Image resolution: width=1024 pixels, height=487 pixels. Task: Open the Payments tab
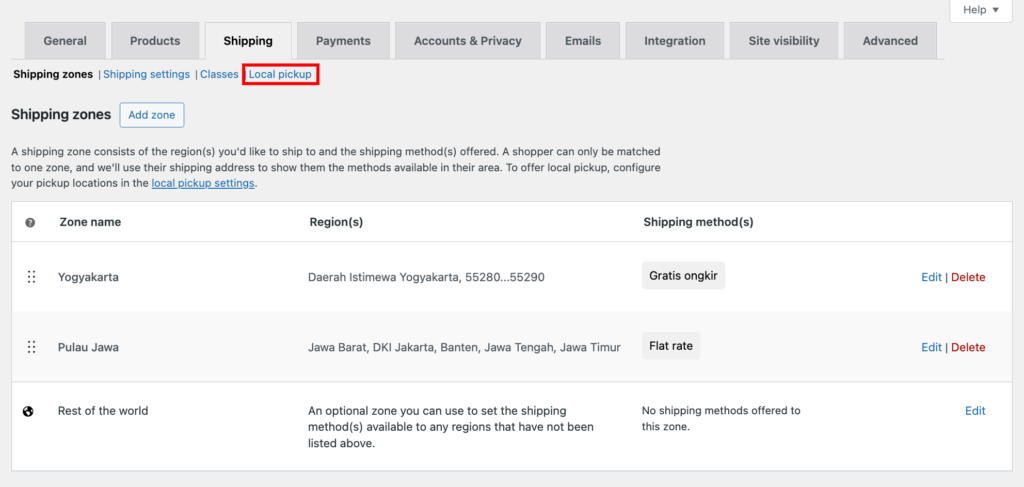pos(343,41)
